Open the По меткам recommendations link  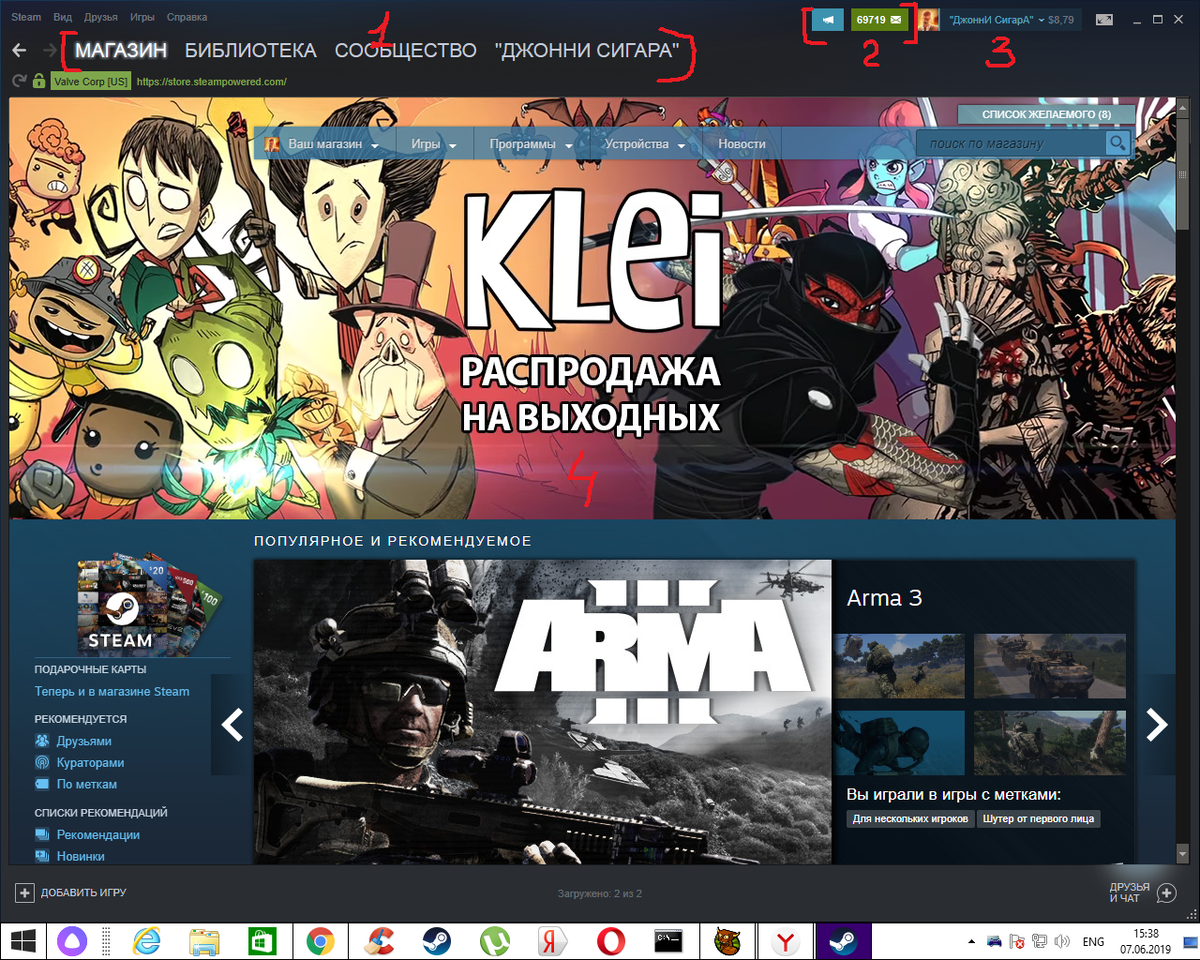click(x=87, y=784)
